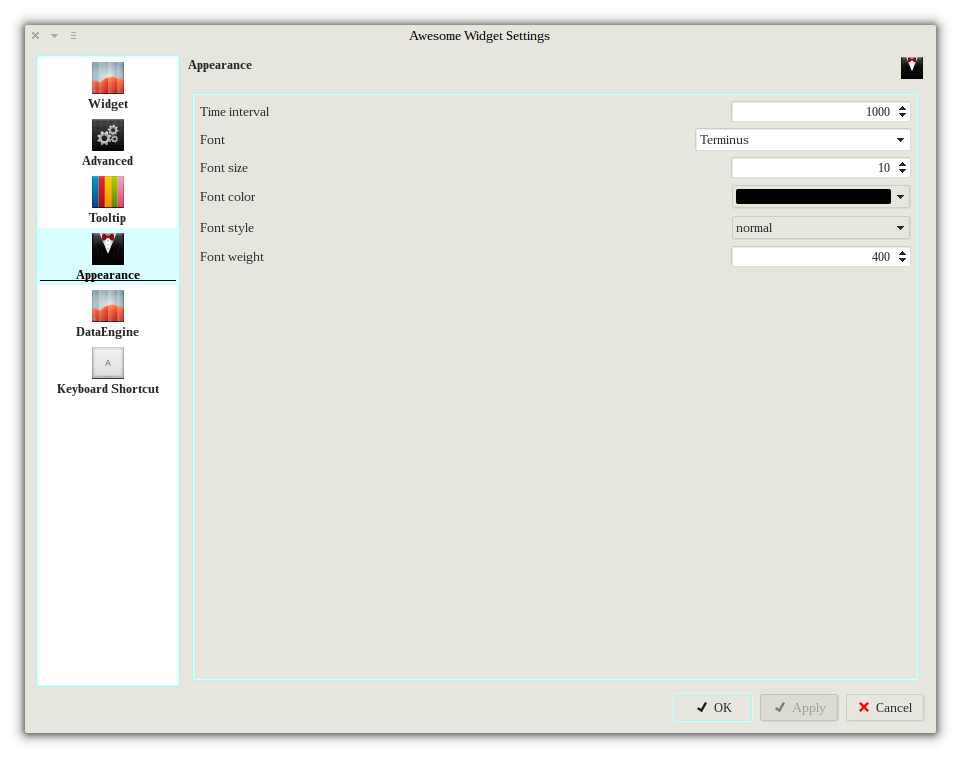Click the Font weight stepper arrows
961x758 pixels.
[902, 257]
